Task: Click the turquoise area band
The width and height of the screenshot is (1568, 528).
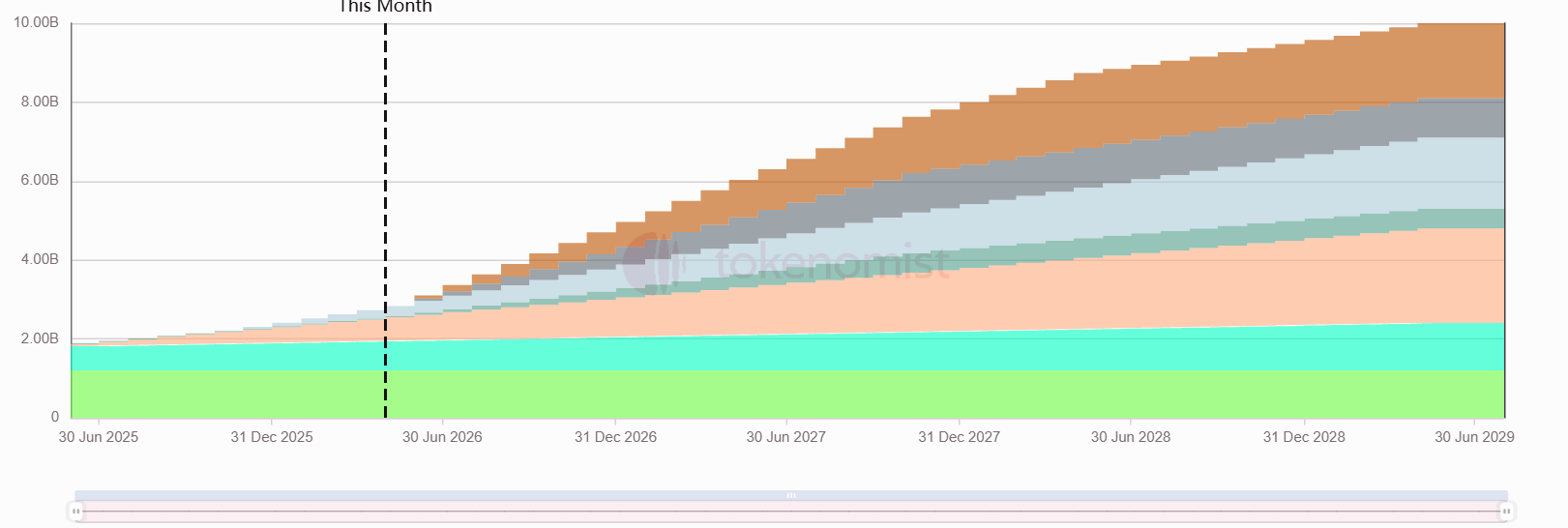Action: click(x=788, y=353)
